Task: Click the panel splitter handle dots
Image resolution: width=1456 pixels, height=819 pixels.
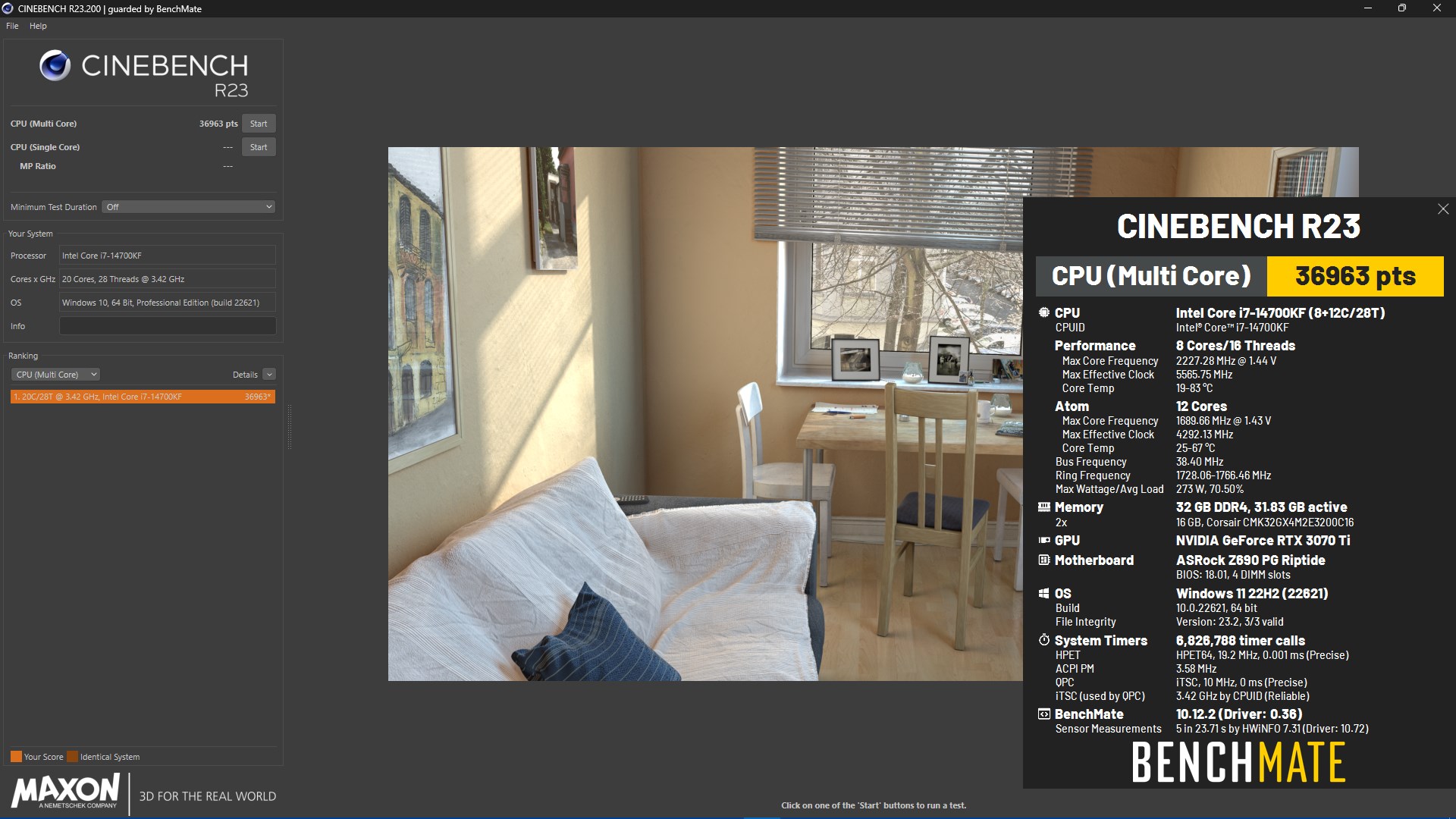Action: click(290, 427)
